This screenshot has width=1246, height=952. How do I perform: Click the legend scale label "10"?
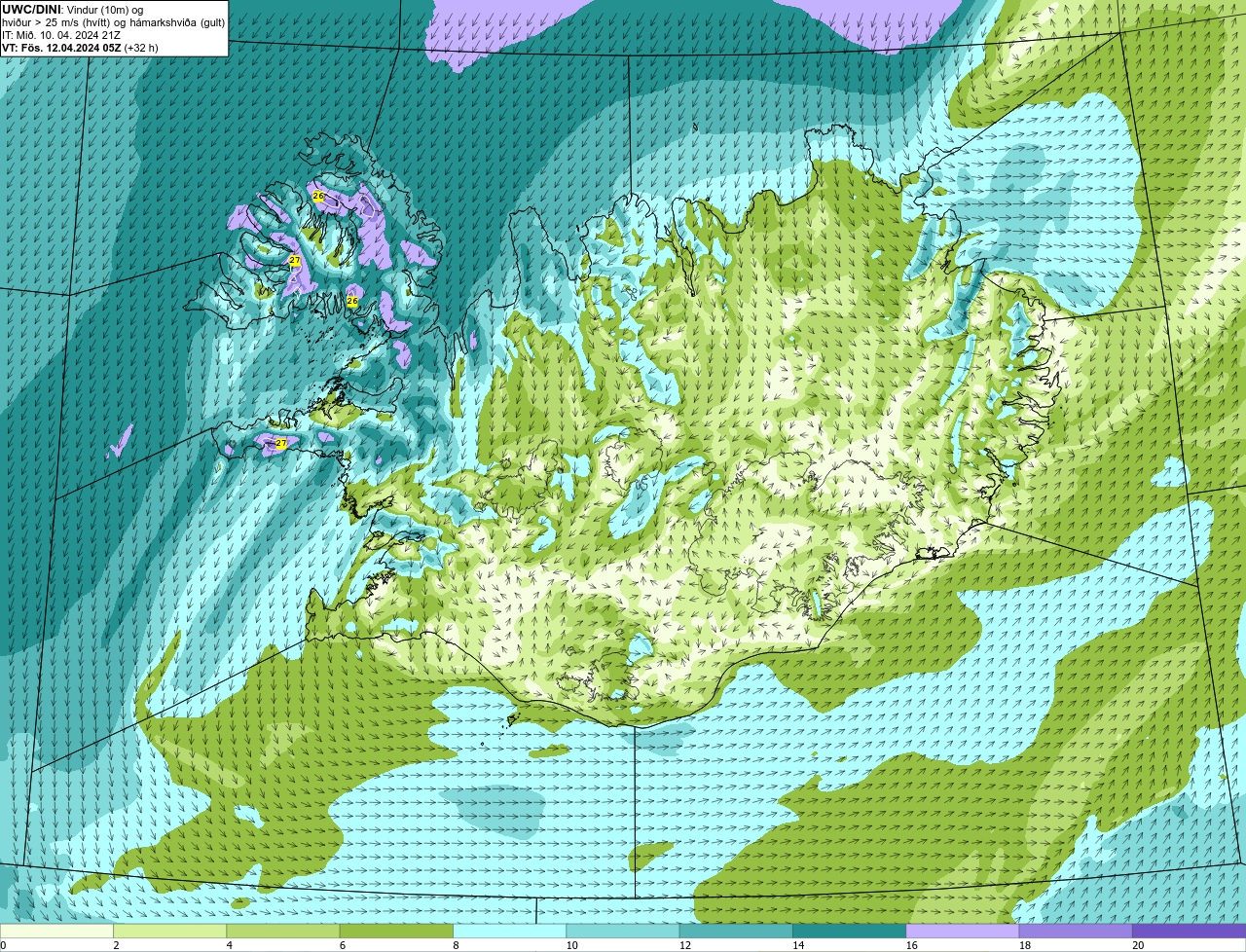[571, 945]
